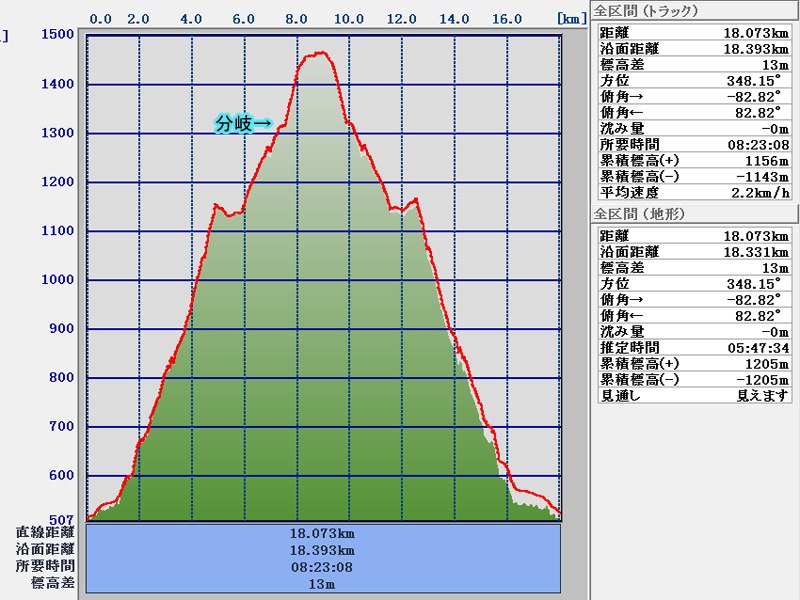Select the 推定時間 05:47:34 row

tap(693, 347)
